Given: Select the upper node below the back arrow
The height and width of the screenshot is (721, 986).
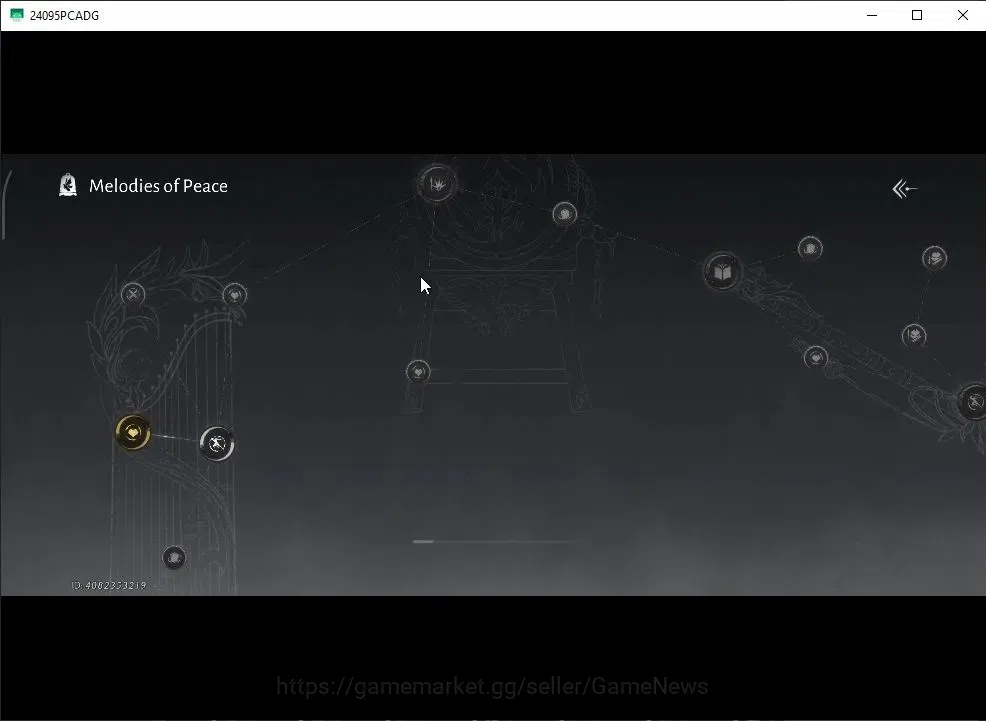Looking at the screenshot, I should pyautogui.click(x=934, y=258).
